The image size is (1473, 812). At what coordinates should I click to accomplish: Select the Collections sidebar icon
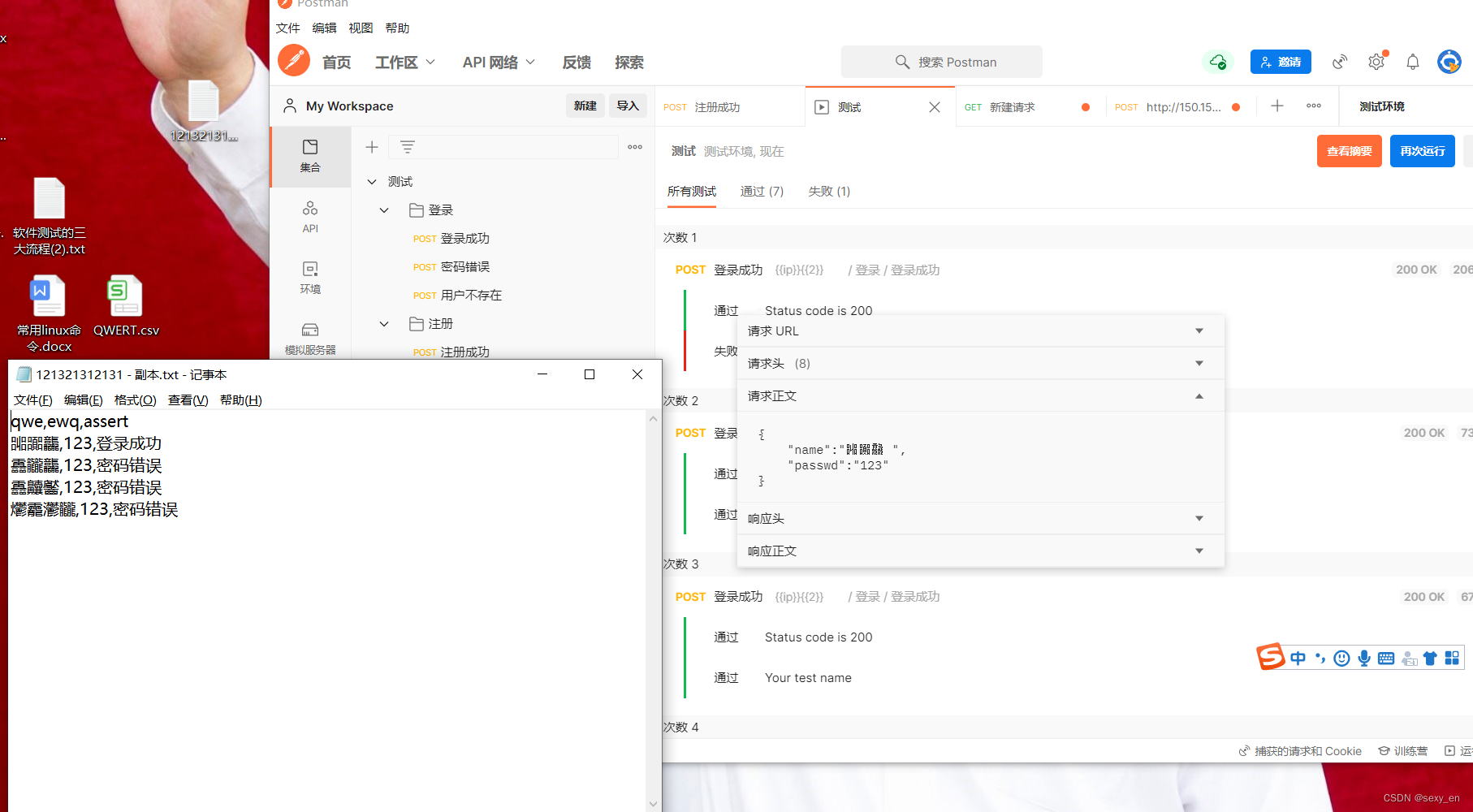pos(310,156)
